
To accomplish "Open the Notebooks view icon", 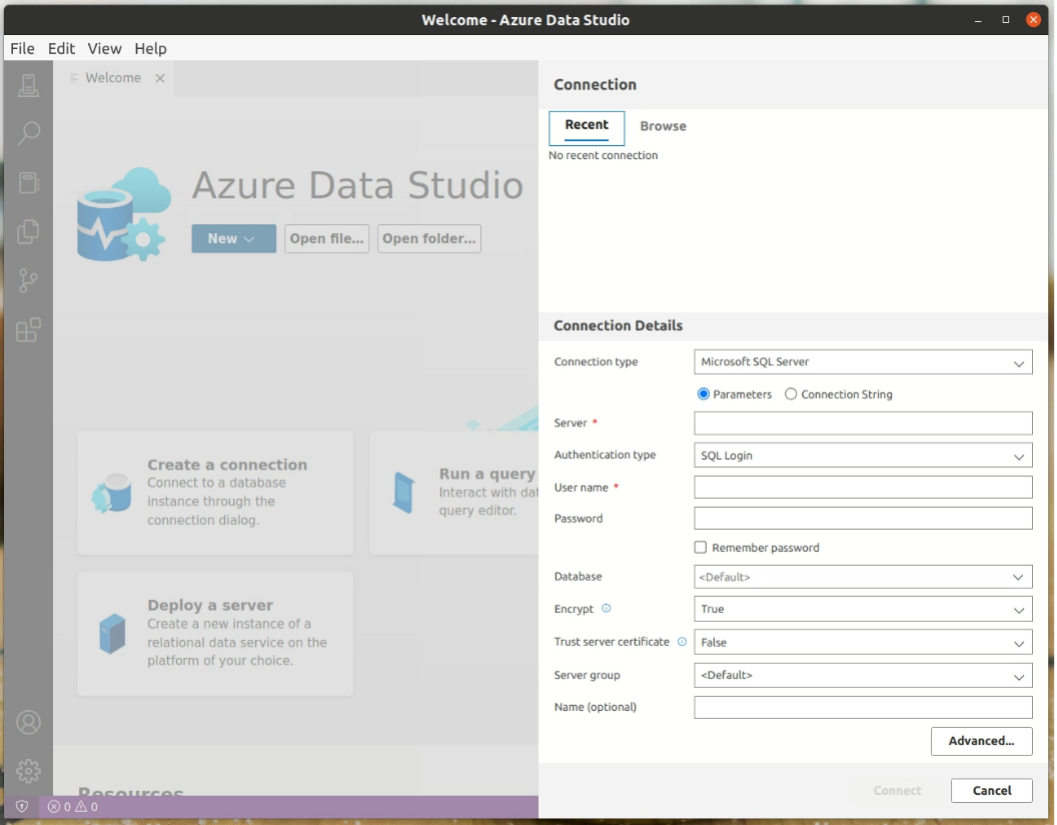I will (28, 182).
